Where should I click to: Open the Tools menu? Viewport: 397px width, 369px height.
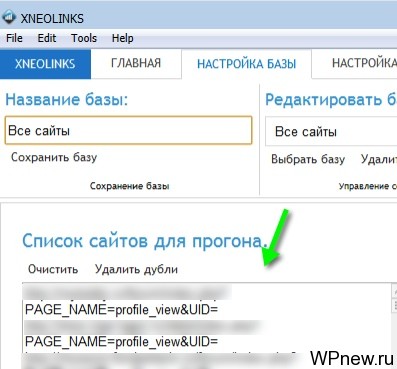pos(84,38)
